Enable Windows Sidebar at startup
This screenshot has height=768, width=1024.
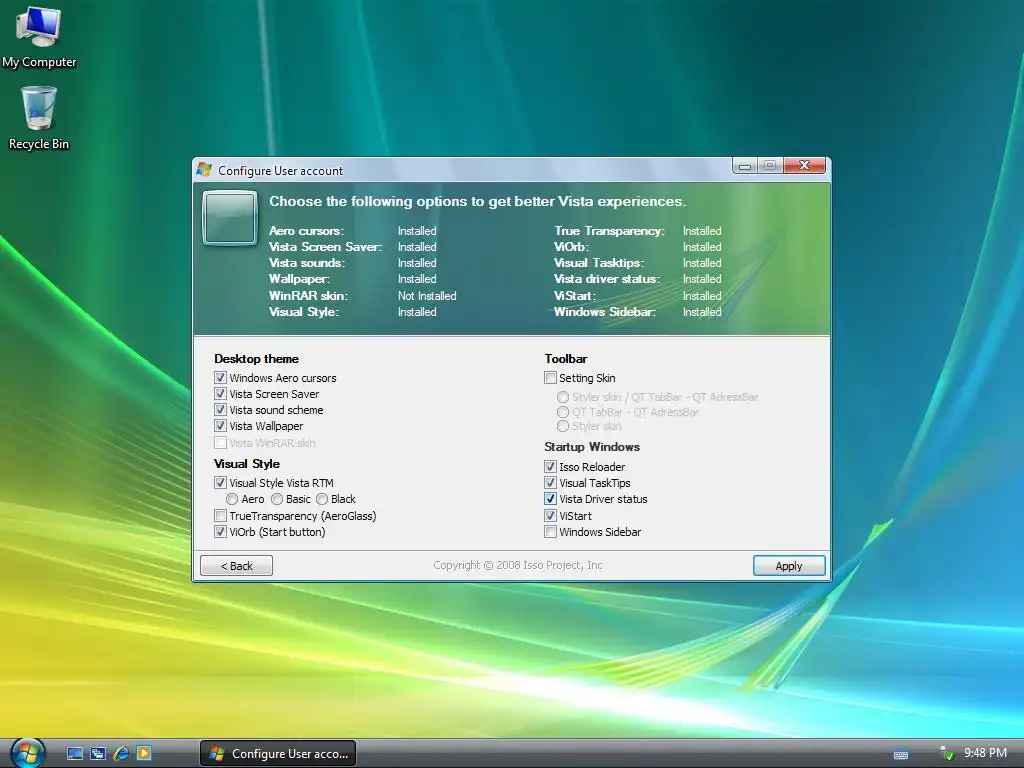tap(551, 532)
